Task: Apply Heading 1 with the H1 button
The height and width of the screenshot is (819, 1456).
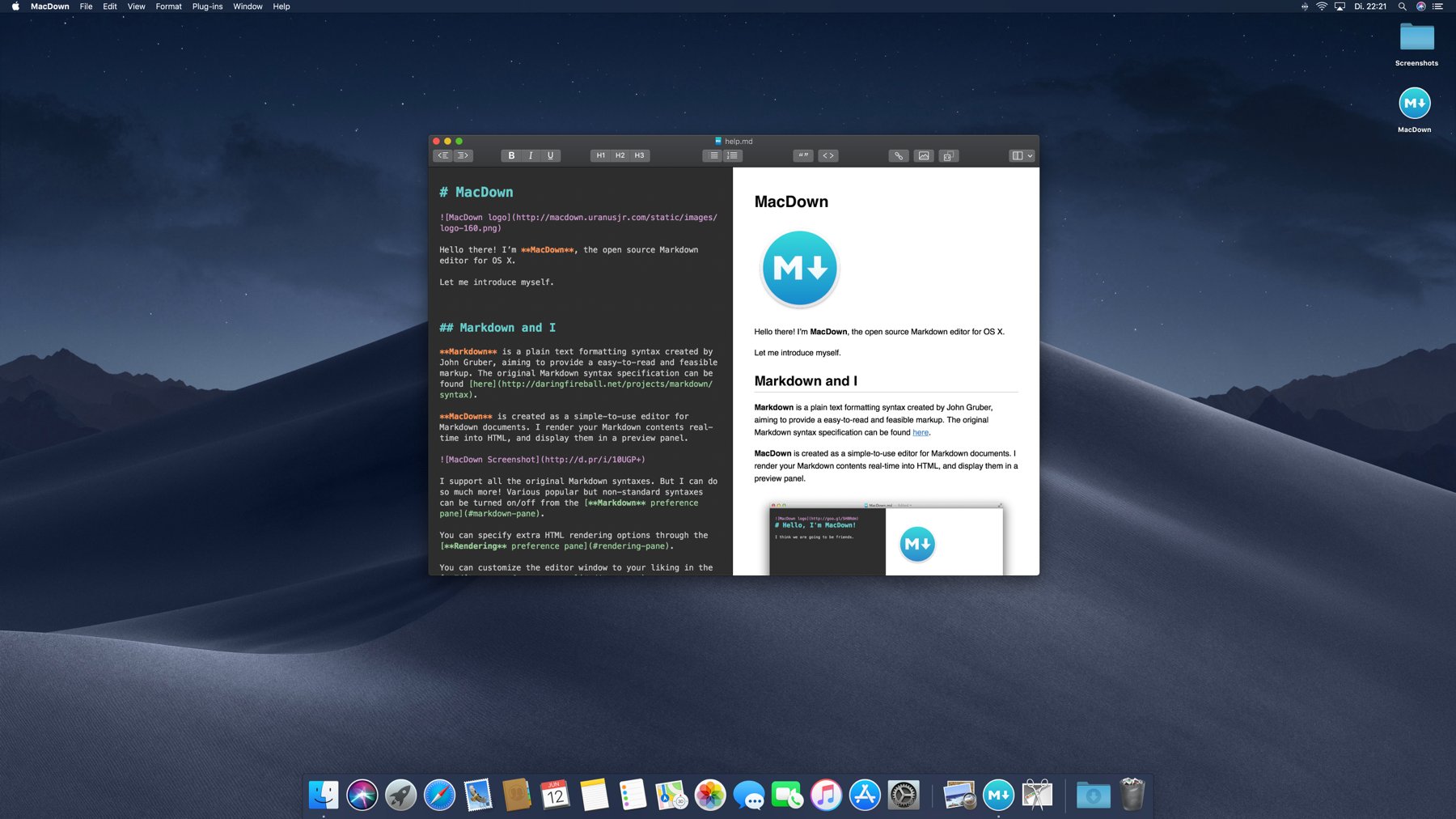Action: [600, 155]
